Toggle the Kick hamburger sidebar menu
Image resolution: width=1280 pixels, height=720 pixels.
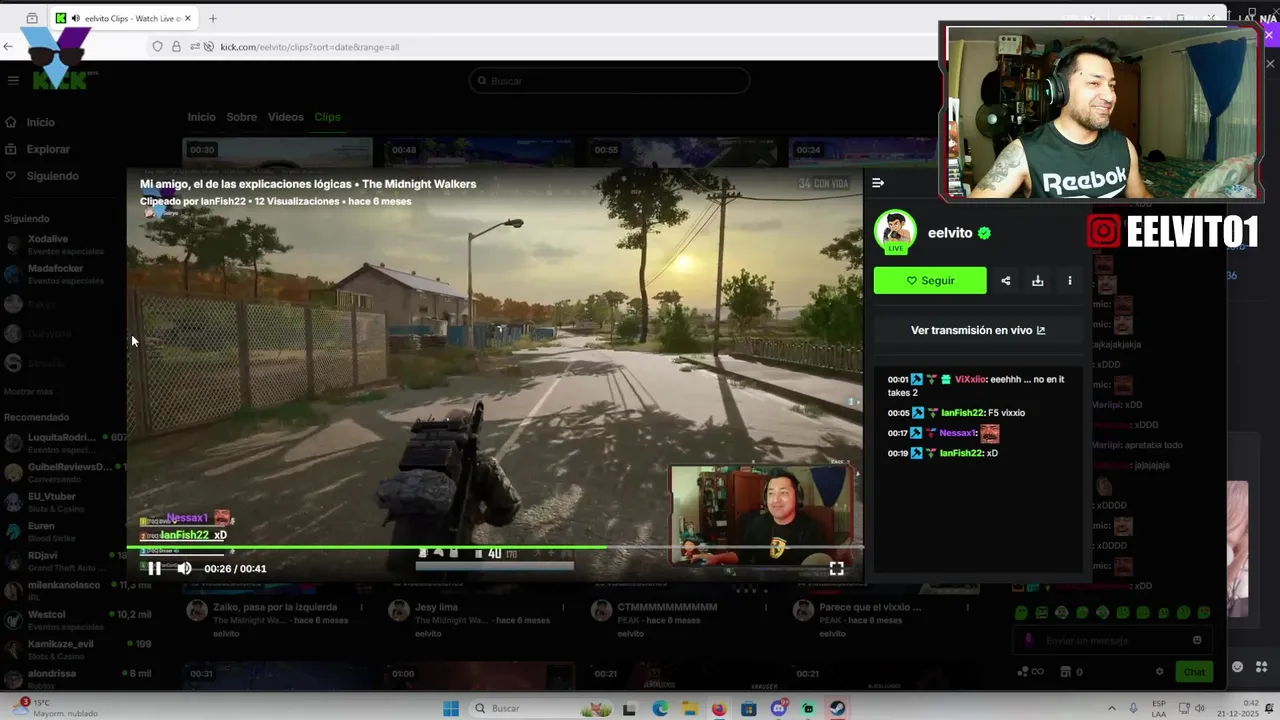[x=13, y=81]
